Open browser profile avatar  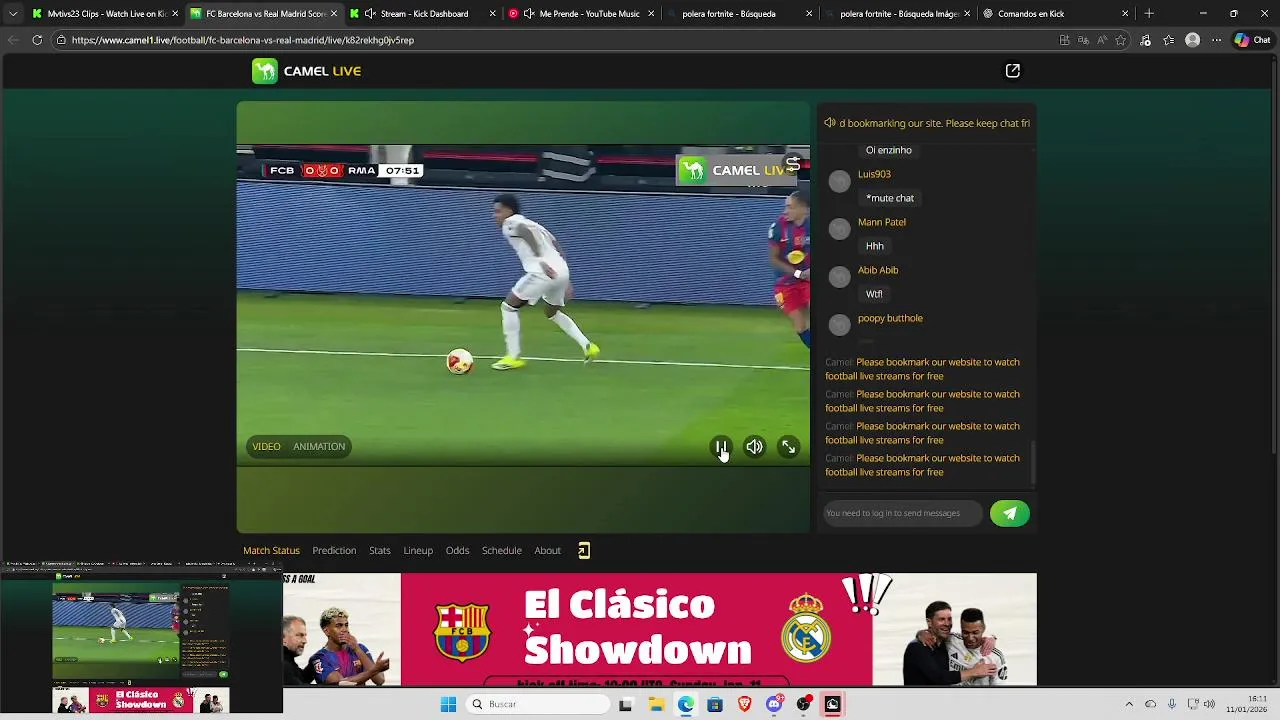[x=1192, y=40]
